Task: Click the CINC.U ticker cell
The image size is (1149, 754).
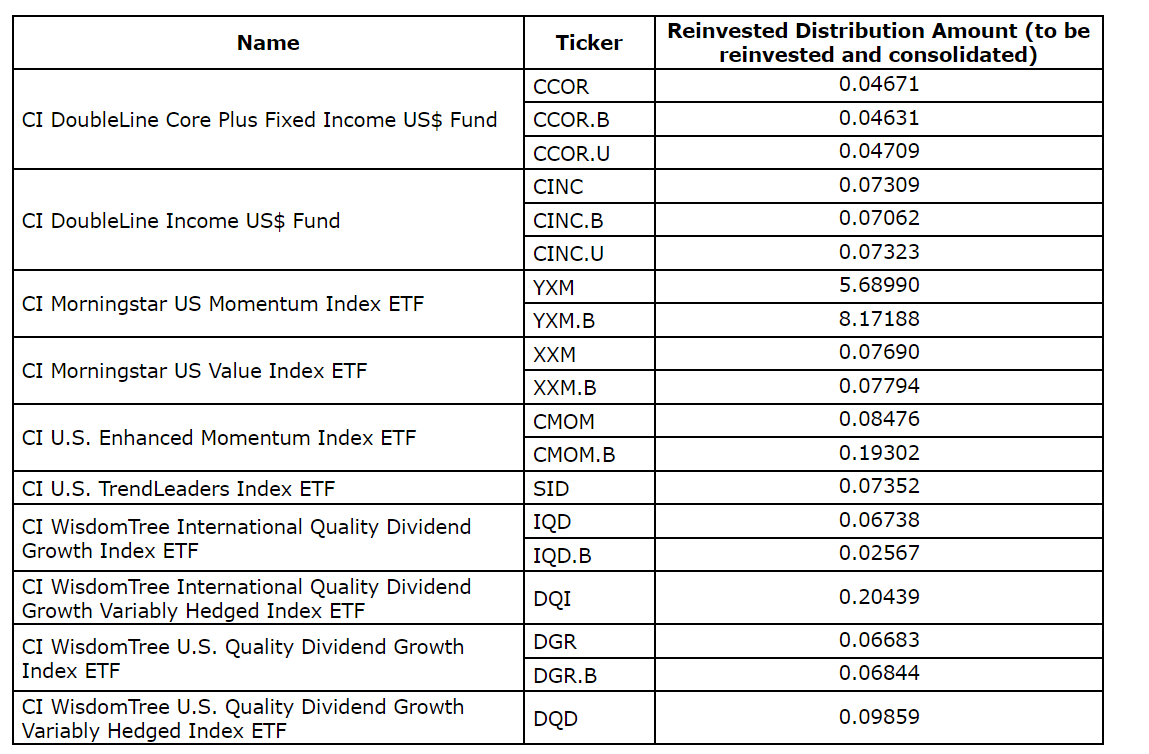Action: [x=568, y=254]
